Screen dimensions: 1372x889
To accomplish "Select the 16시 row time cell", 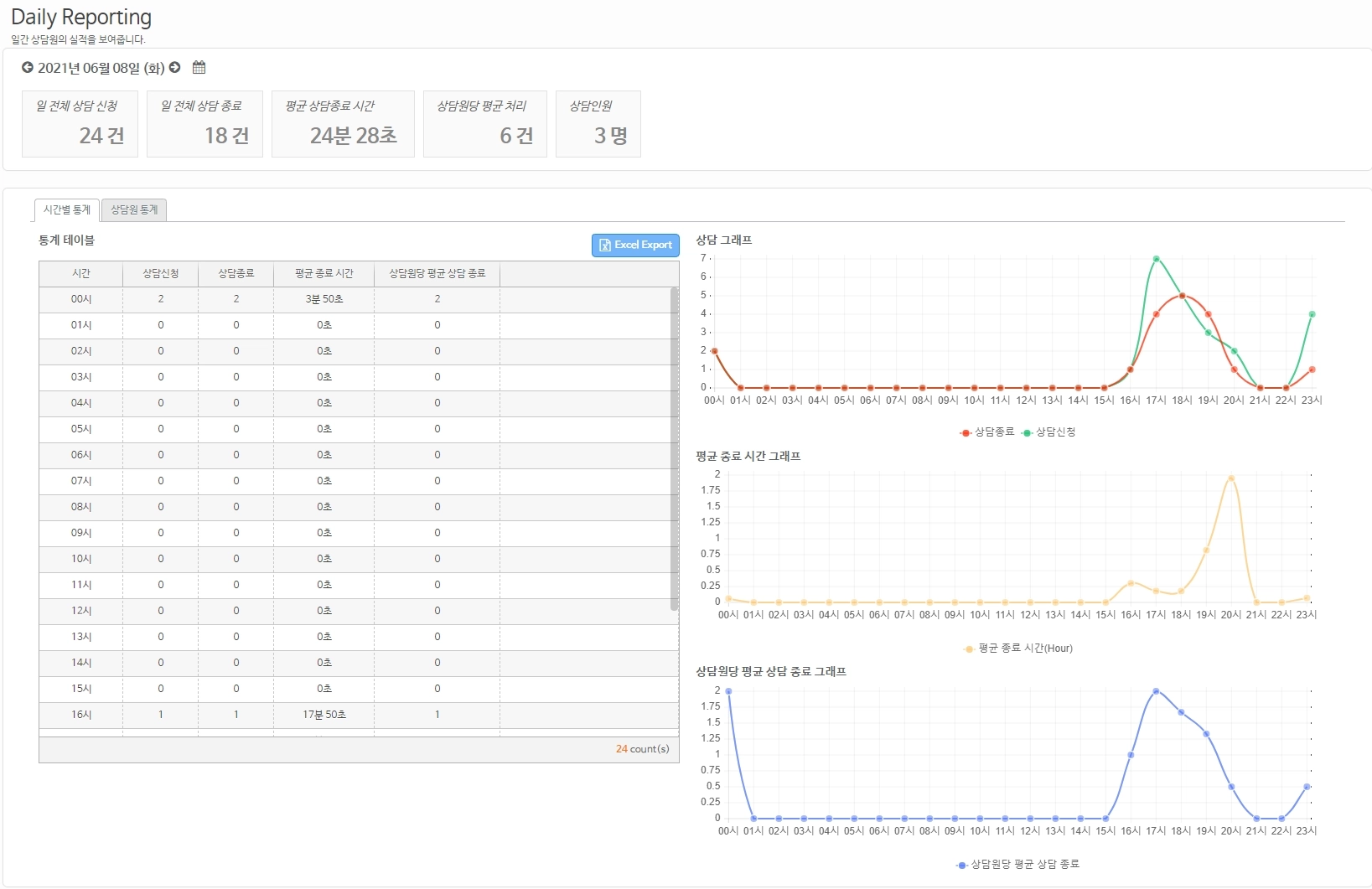I will [x=81, y=716].
